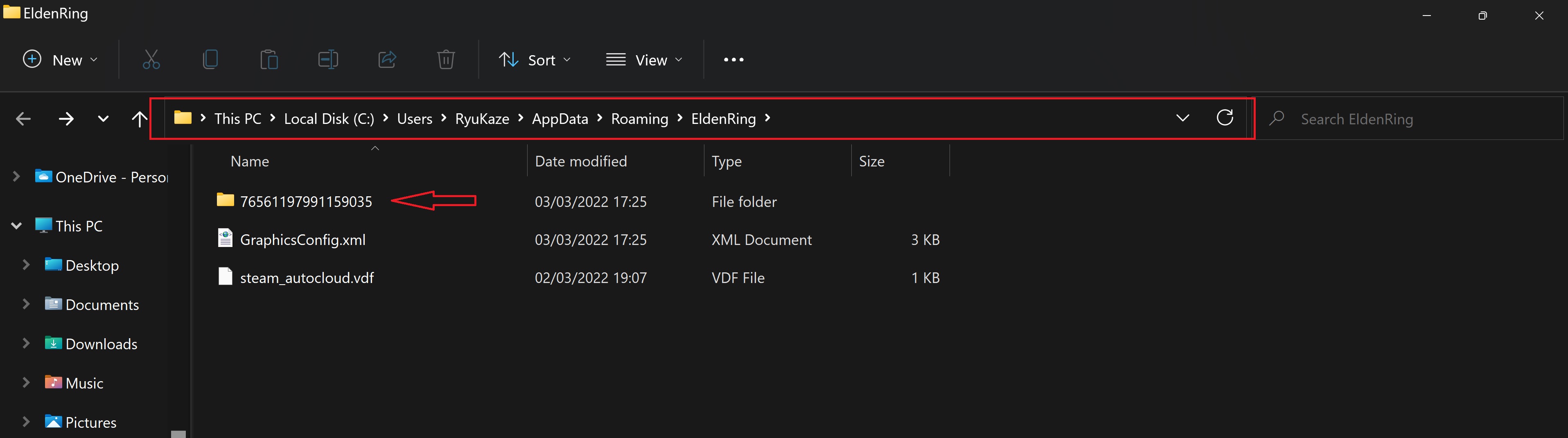Click the Paste clipboard icon
This screenshot has width=1568, height=438.
269,60
